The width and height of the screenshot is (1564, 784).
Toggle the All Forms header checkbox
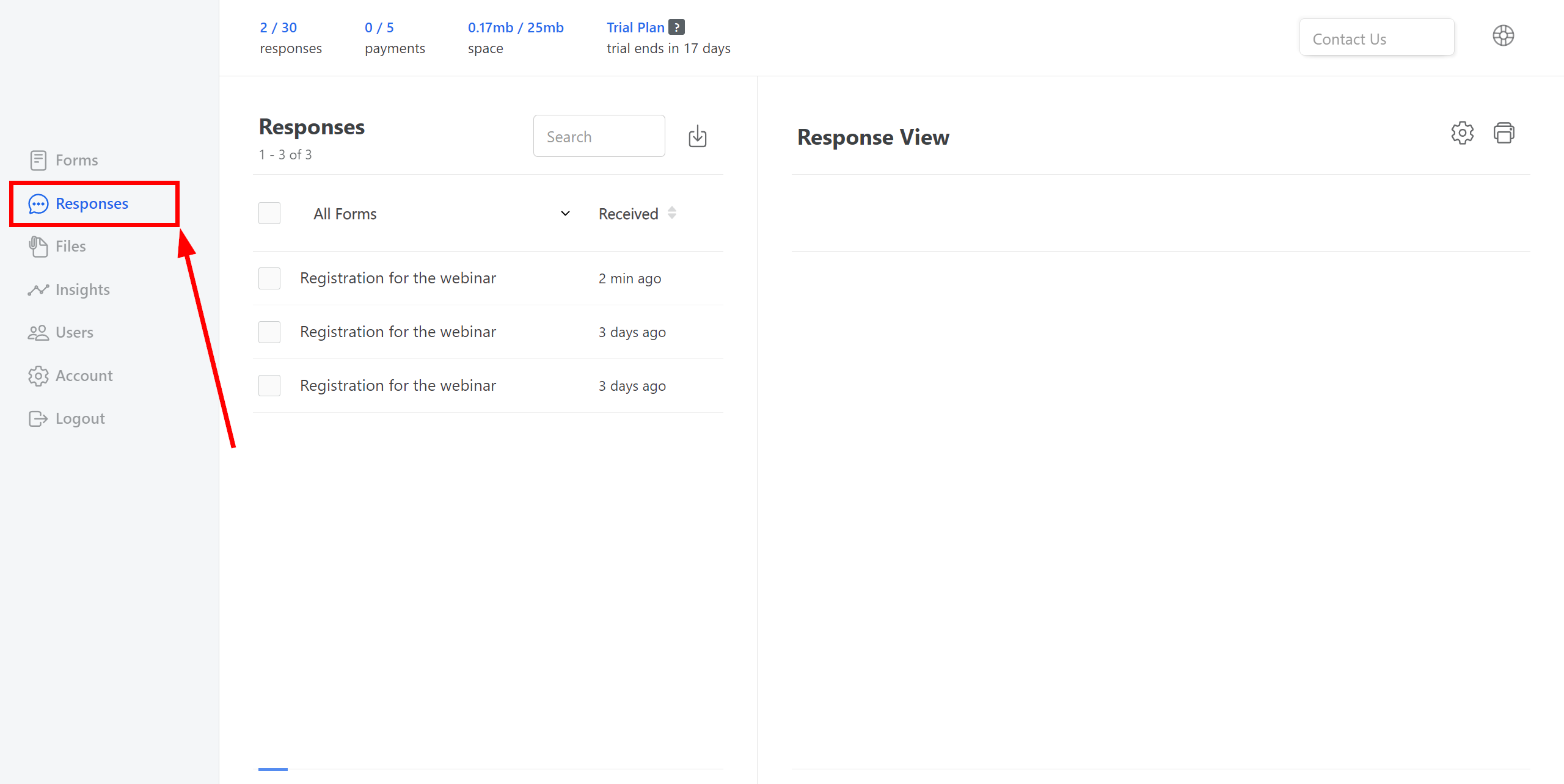coord(269,214)
